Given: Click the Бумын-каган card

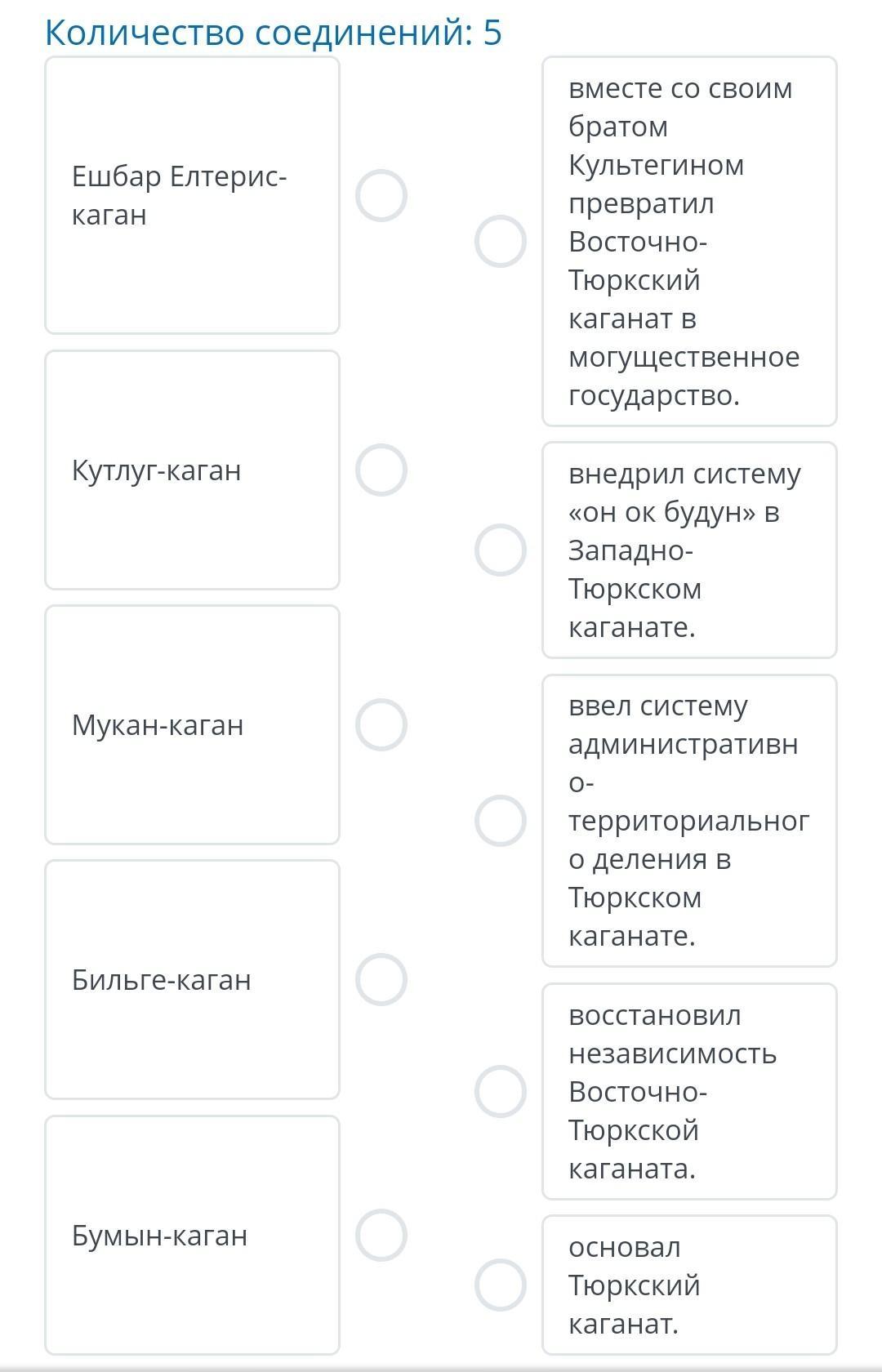Looking at the screenshot, I should click(x=192, y=1235).
